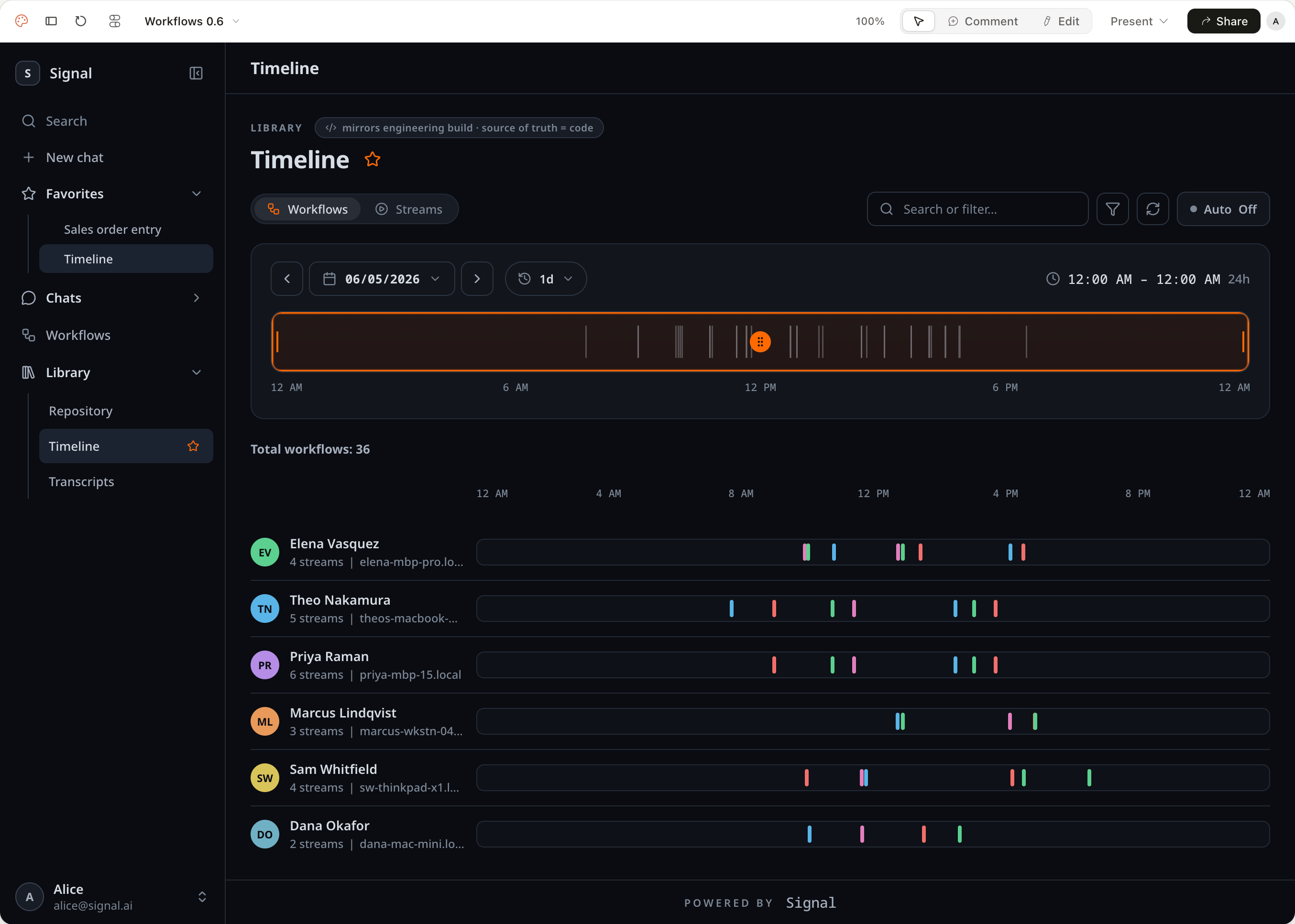
Task: Open Transcripts under Library
Action: (x=81, y=481)
